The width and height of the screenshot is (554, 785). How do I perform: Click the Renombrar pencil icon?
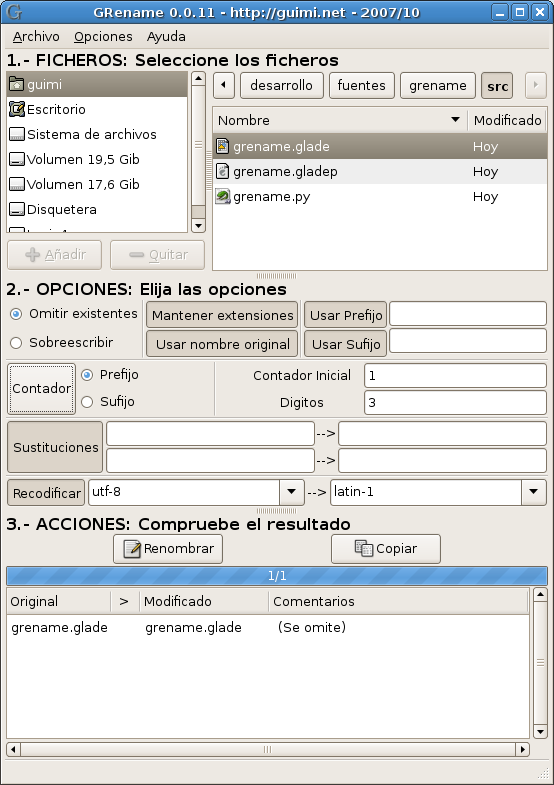coord(132,549)
